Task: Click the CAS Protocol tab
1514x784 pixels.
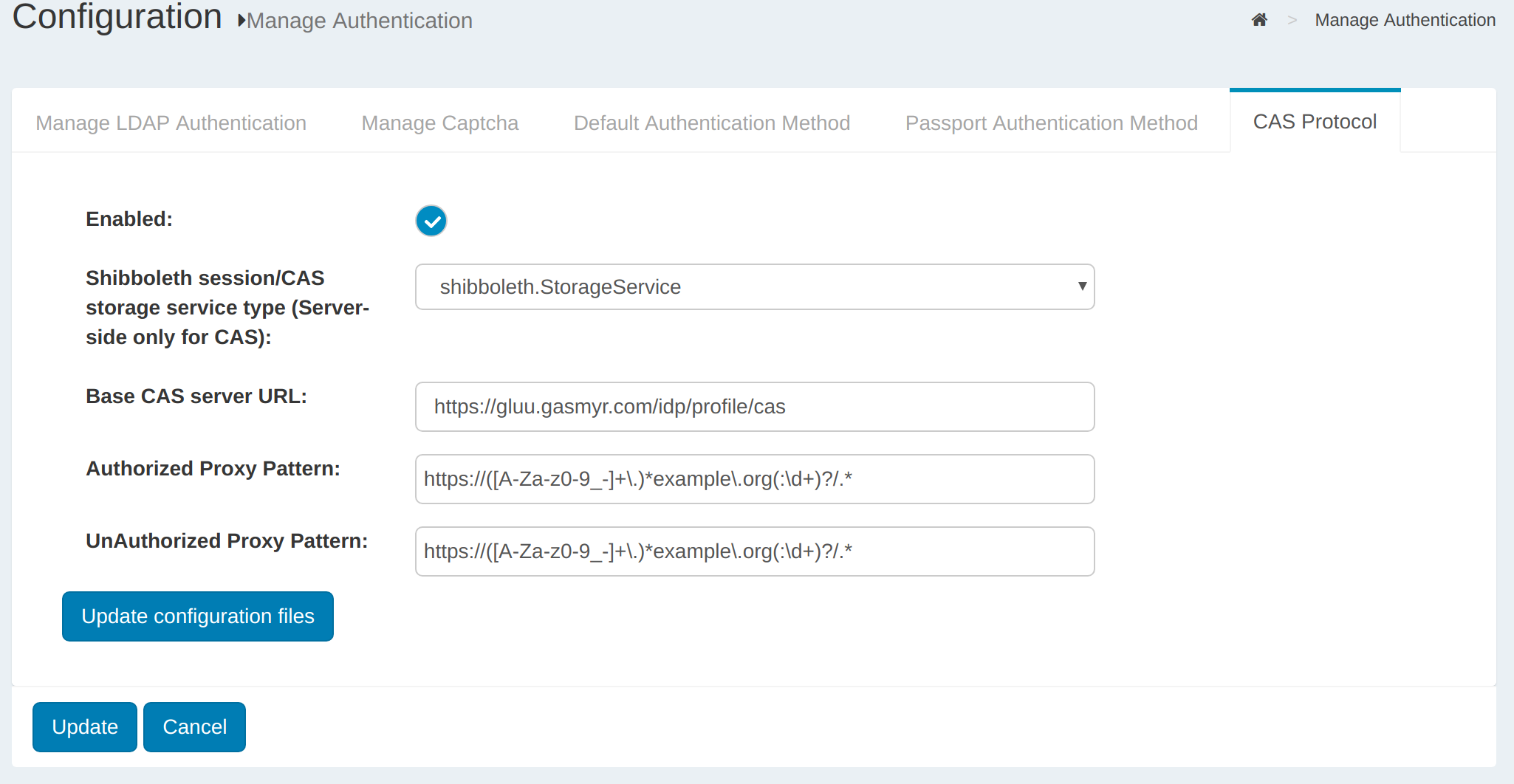Action: tap(1314, 122)
